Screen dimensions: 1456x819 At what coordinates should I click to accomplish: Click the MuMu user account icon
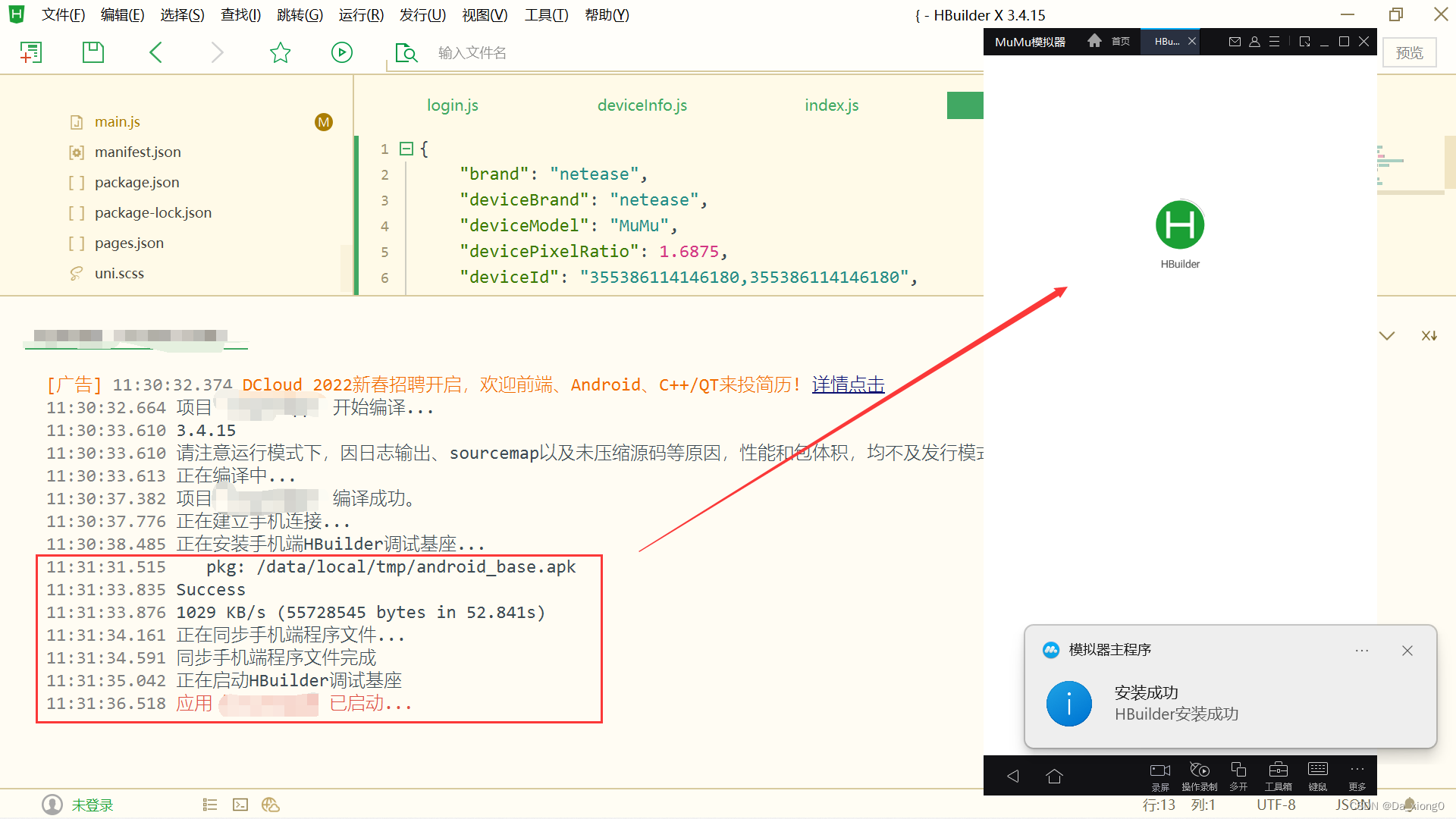tap(1254, 42)
